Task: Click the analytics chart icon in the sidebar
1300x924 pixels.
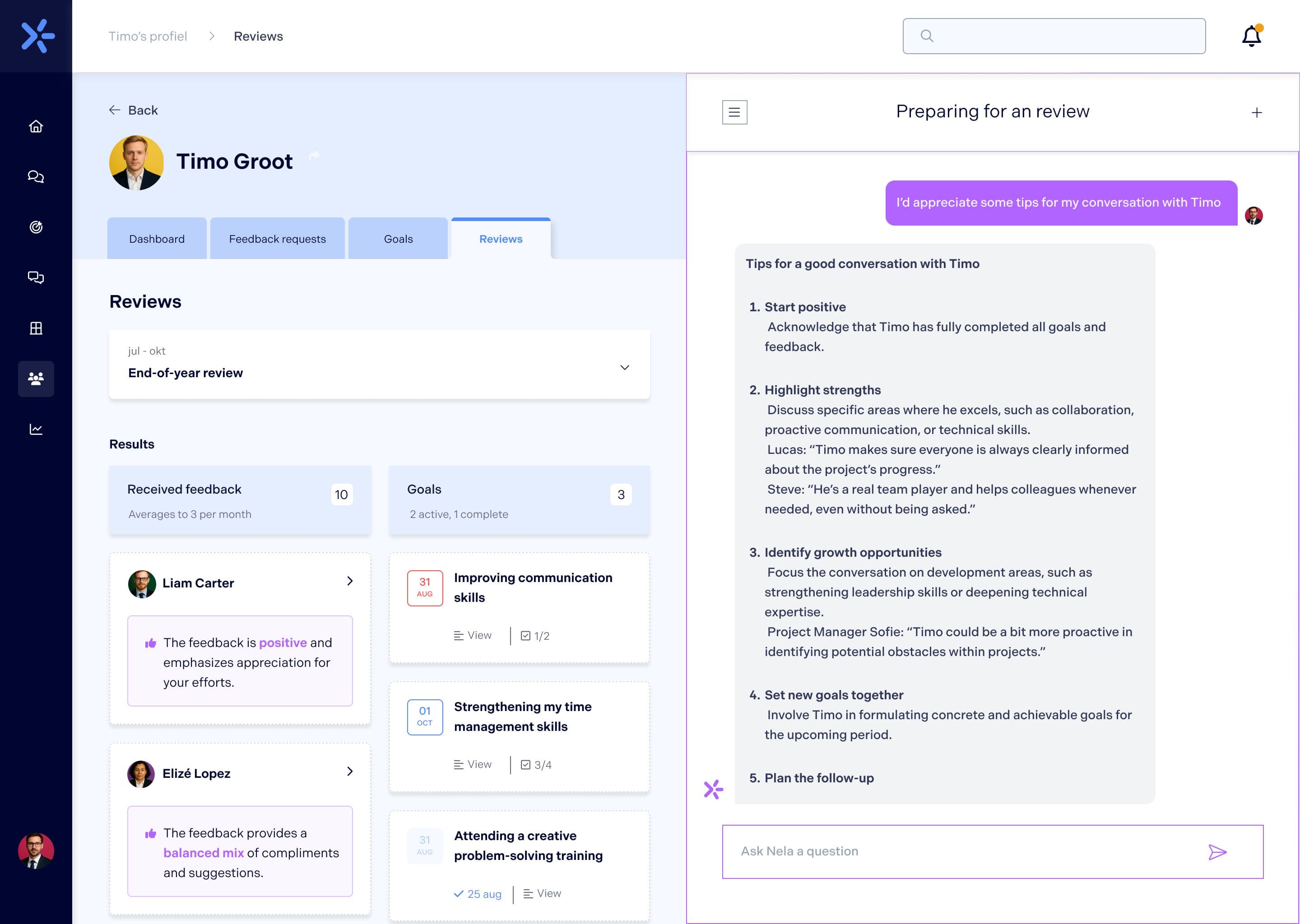Action: pyautogui.click(x=36, y=429)
